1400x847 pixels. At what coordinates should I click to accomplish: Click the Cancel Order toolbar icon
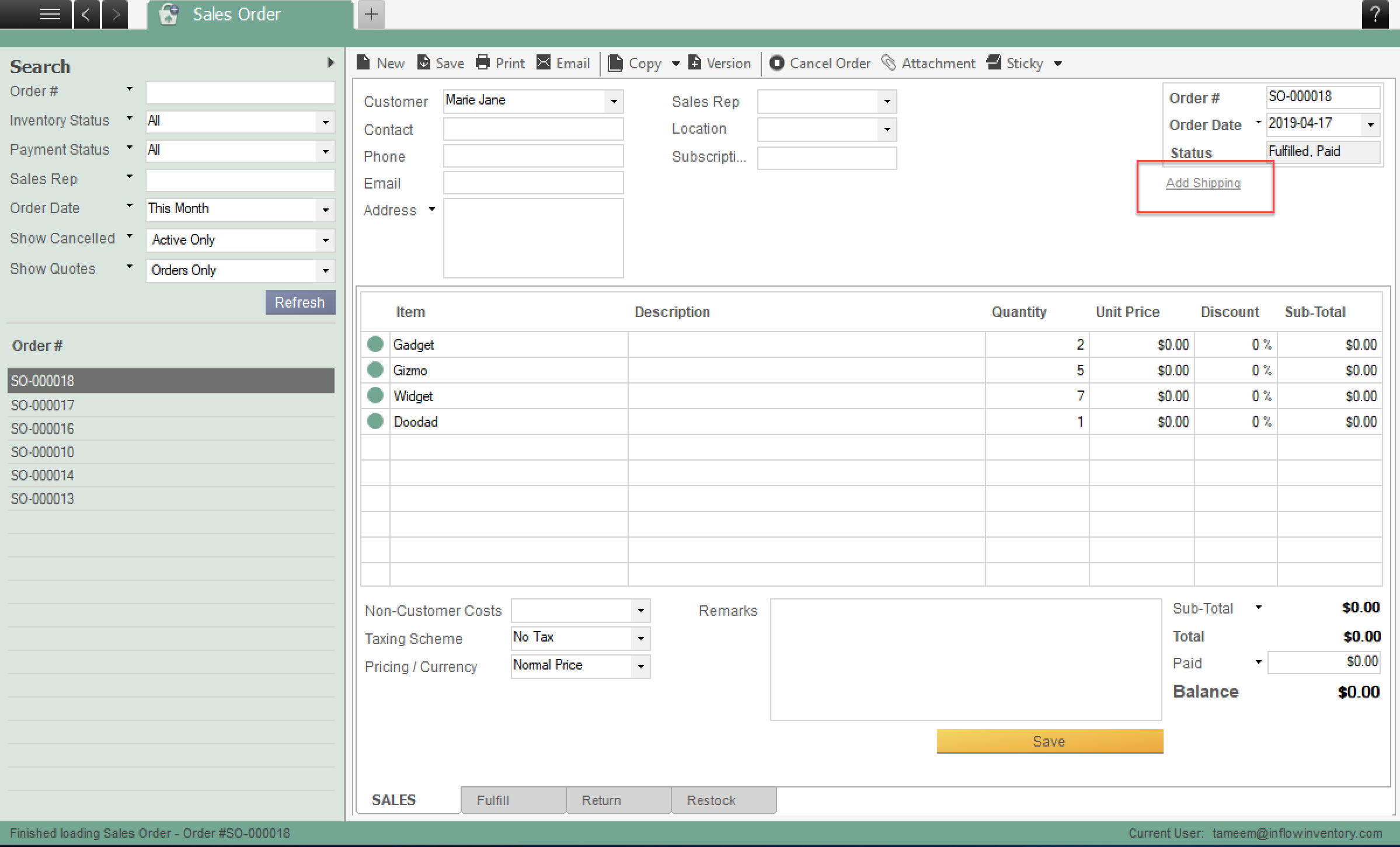tap(776, 62)
